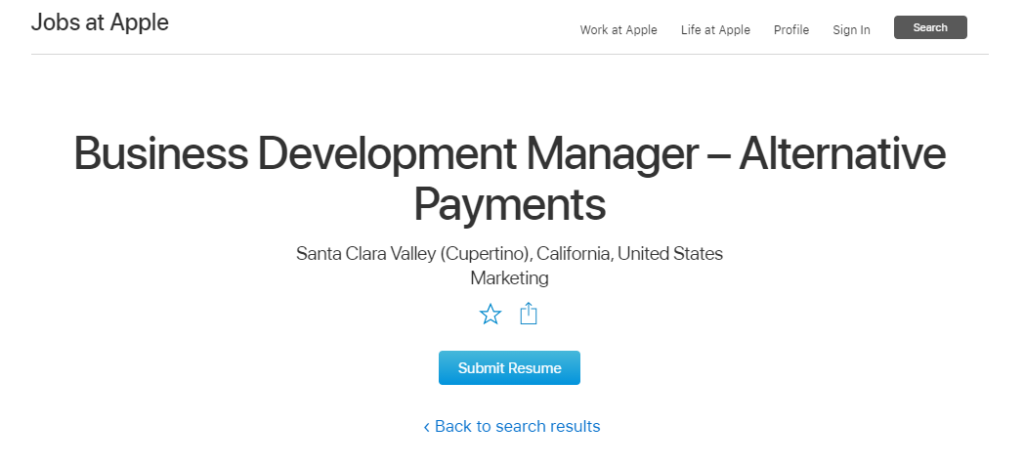Click the blue Submit Resume button
This screenshot has width=1024, height=466.
tap(509, 368)
